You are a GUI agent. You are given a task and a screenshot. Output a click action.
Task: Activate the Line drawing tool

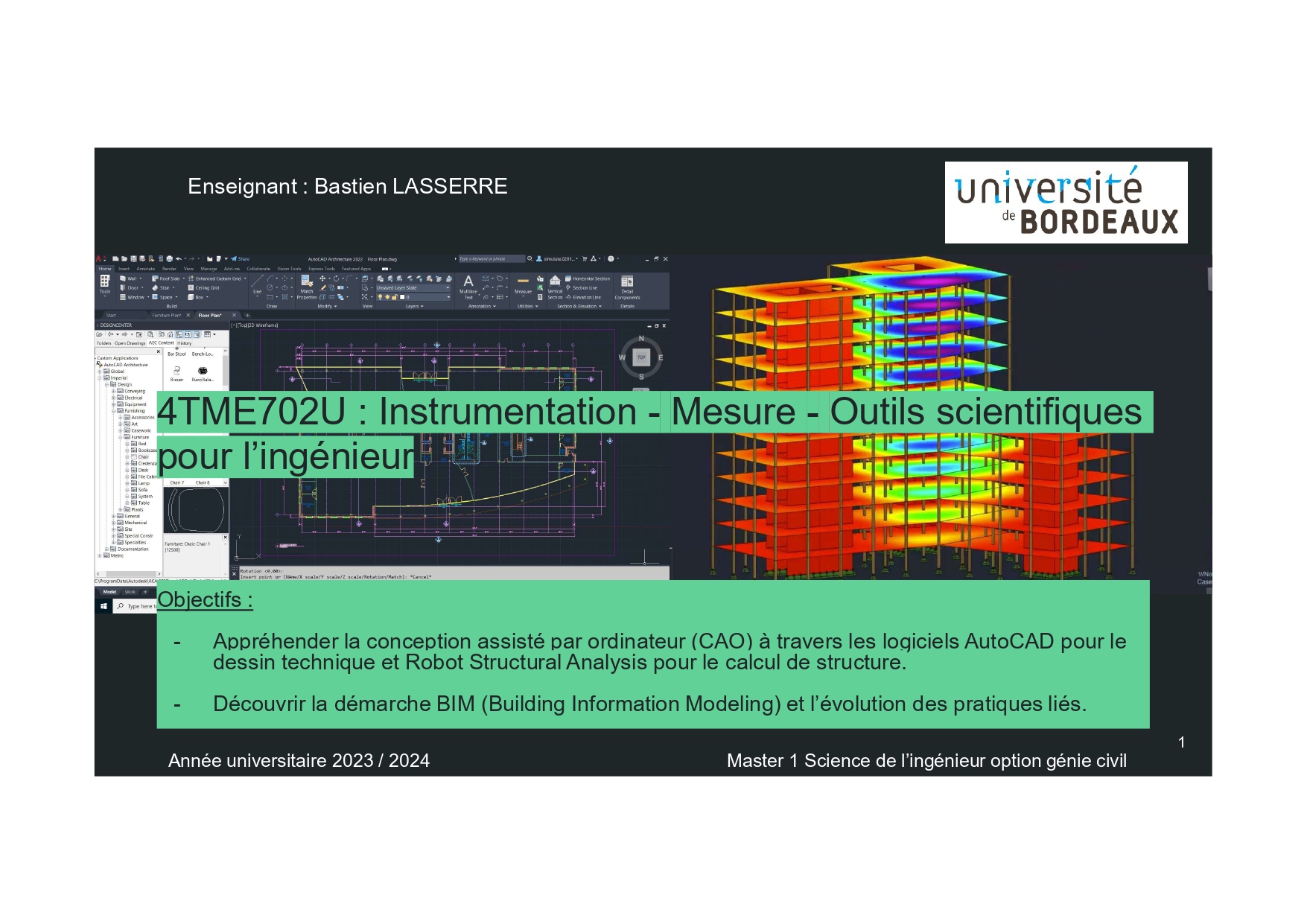pyautogui.click(x=257, y=284)
